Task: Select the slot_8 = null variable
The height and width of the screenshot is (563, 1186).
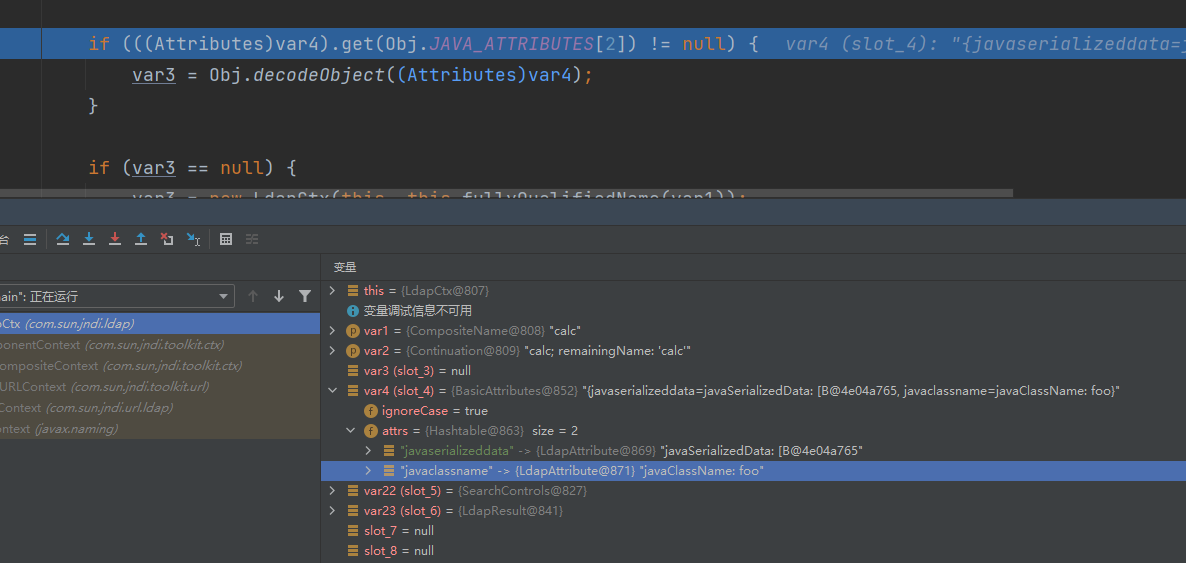Action: tap(753, 551)
